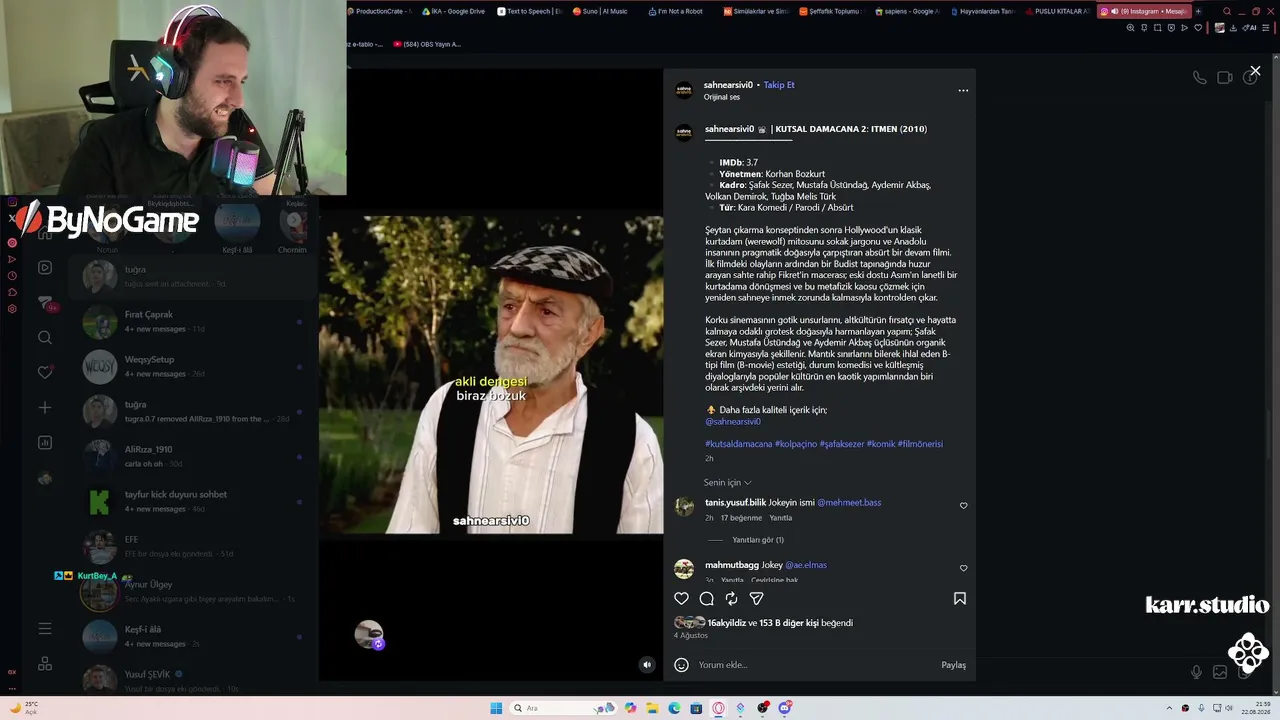This screenshot has height=720, width=1280.
Task: Open the @ae.elmas mention
Action: pyautogui.click(x=806, y=565)
